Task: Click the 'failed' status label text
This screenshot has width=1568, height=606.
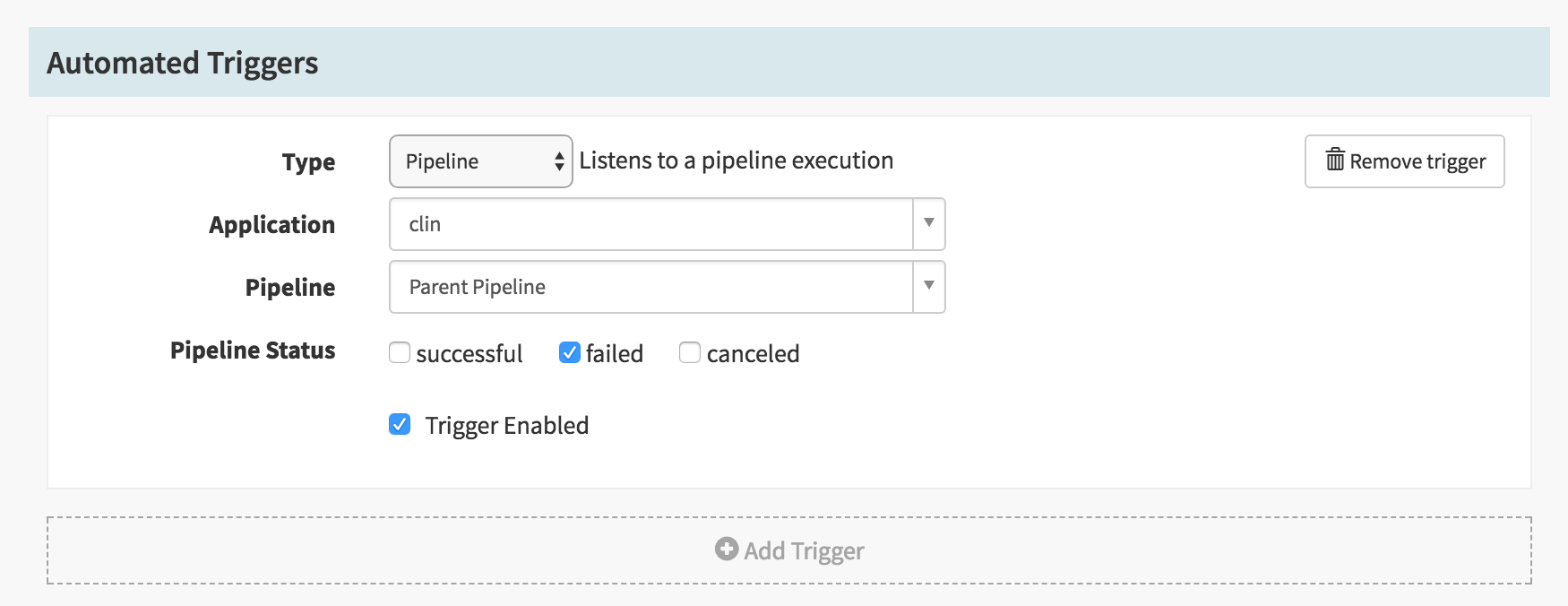Action: (x=615, y=353)
